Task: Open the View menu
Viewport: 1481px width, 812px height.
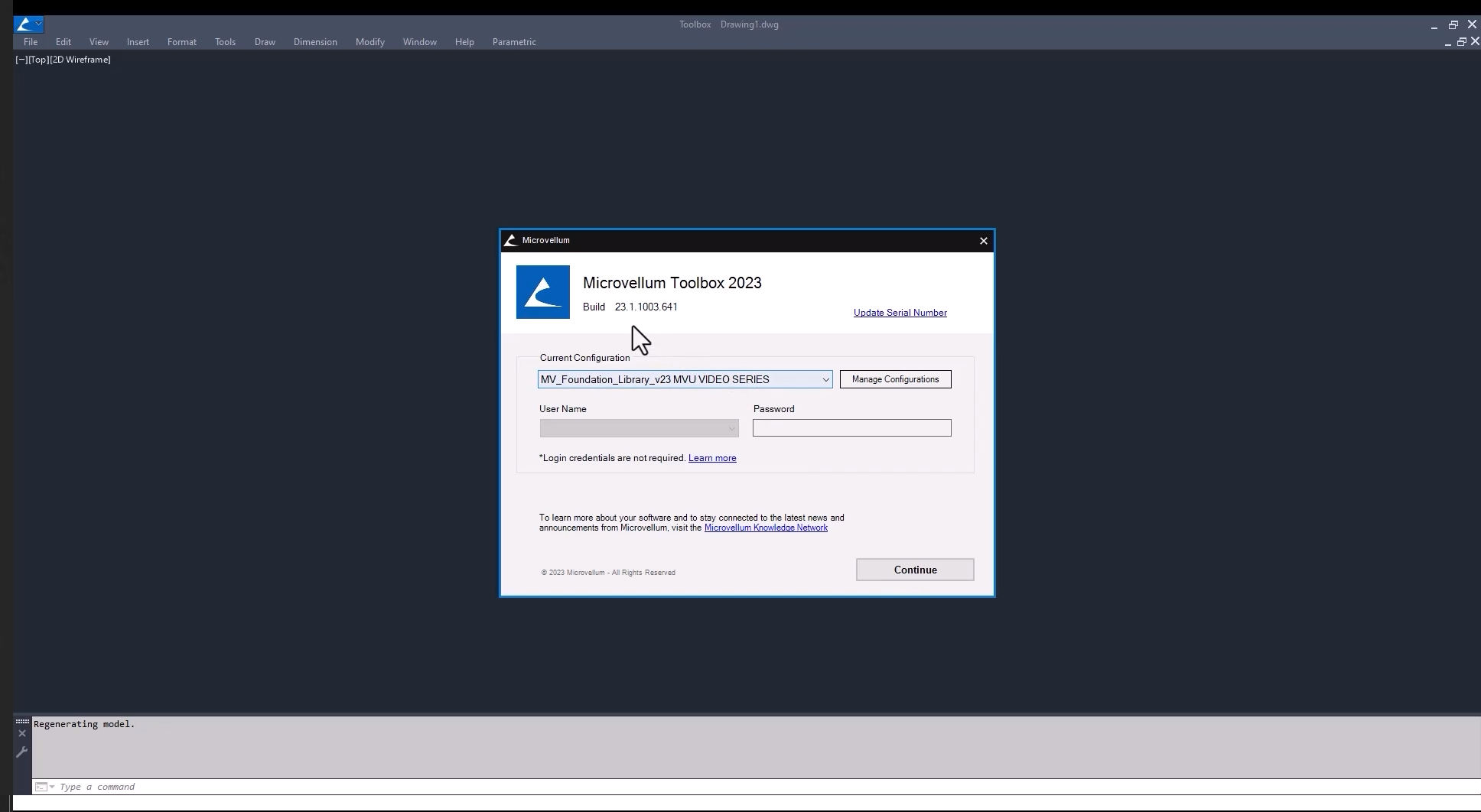Action: [x=99, y=42]
